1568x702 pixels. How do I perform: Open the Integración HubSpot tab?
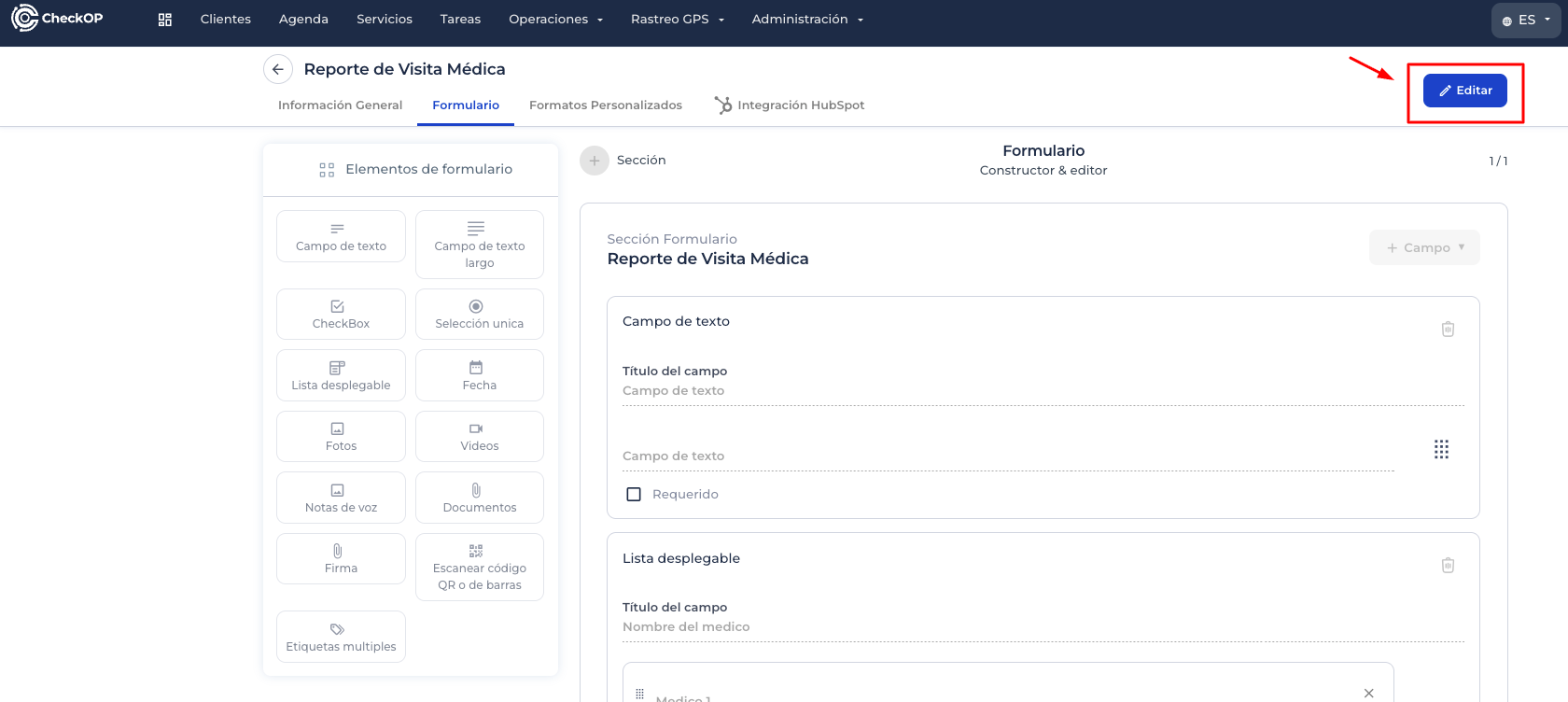[x=790, y=105]
